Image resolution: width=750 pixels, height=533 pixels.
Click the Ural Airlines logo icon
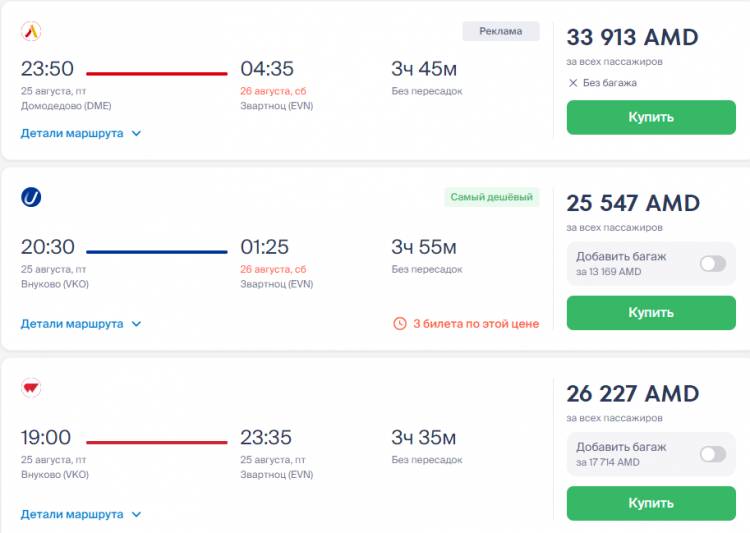point(31,32)
